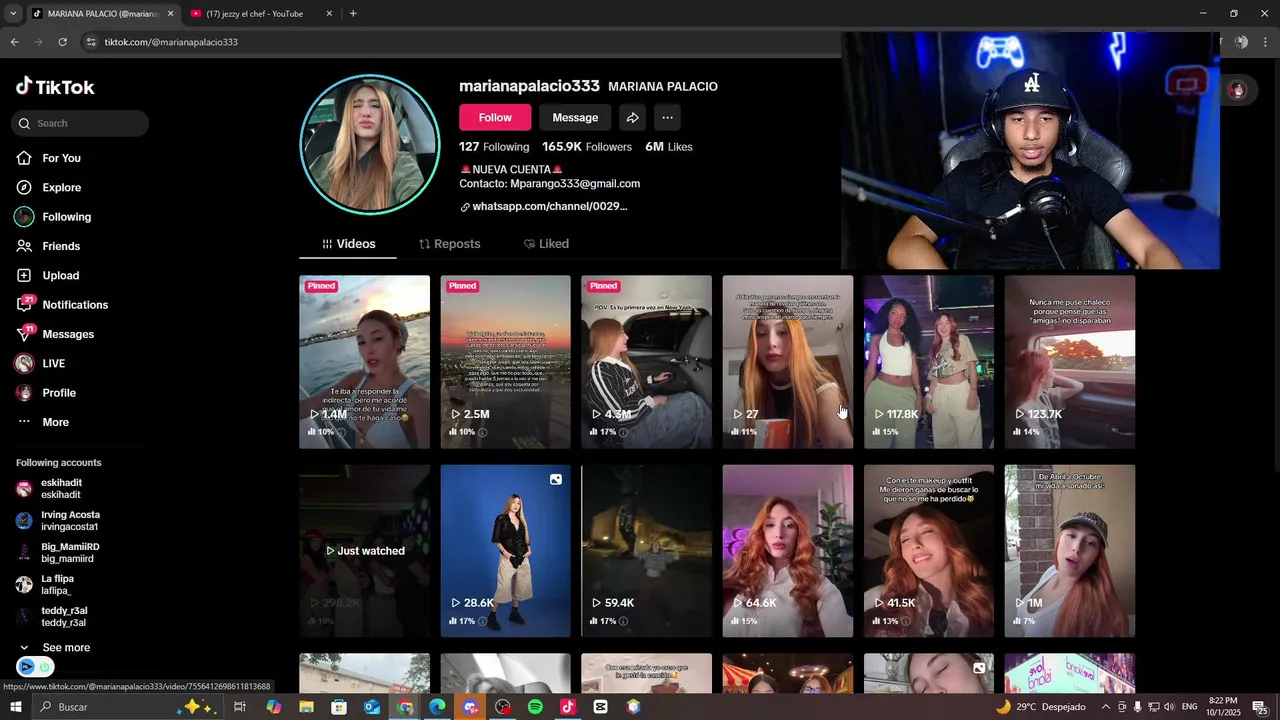Click the 165.9K Followers count

(587, 147)
